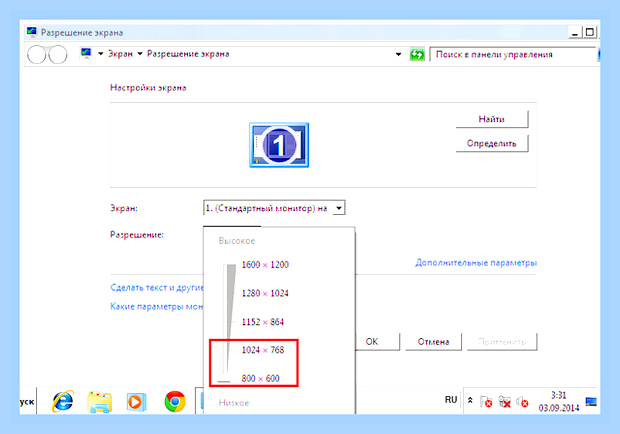
Task: Show hidden tray icons arrow
Action: (470, 400)
